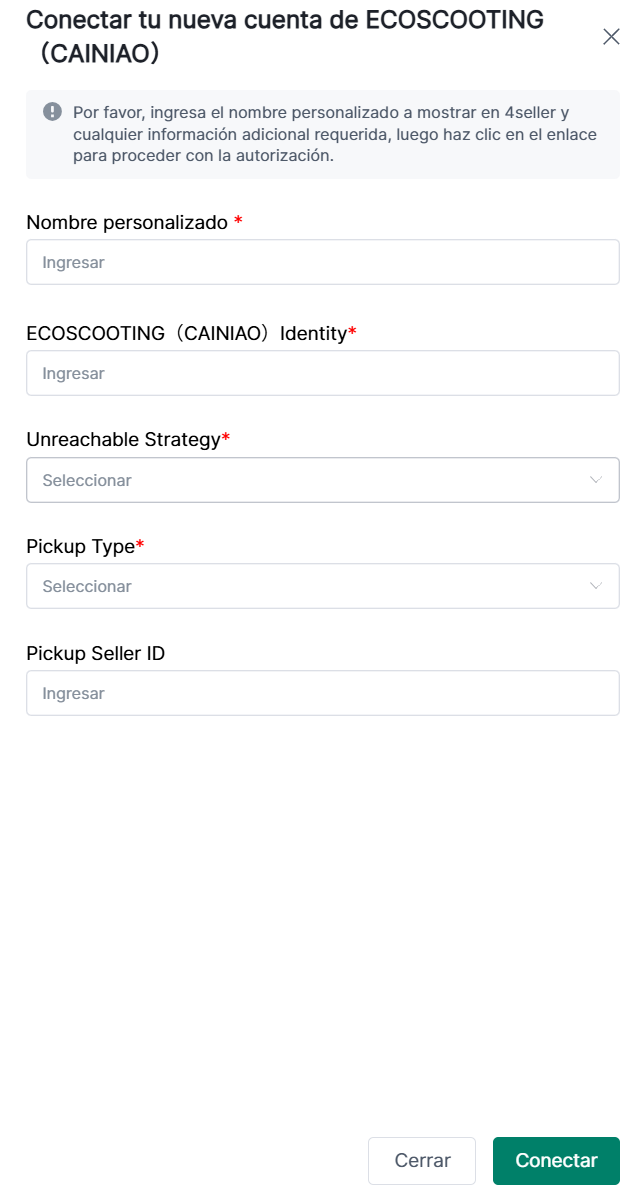Image resolution: width=635 pixels, height=1187 pixels.
Task: Click the Unreachable Strategy label text
Action: click(123, 439)
